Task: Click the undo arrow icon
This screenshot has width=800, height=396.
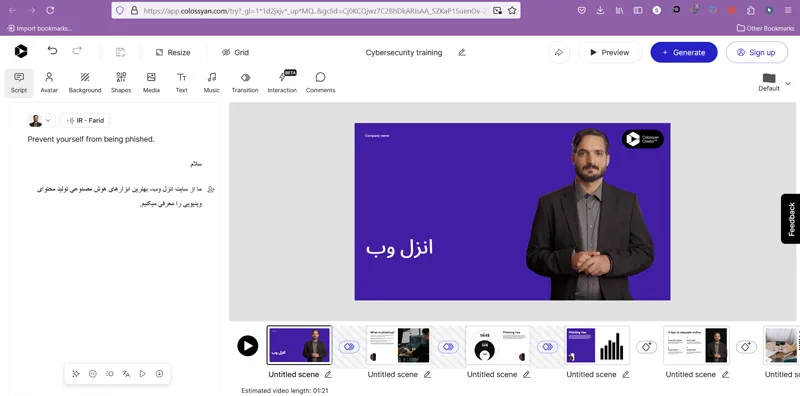Action: coord(52,51)
